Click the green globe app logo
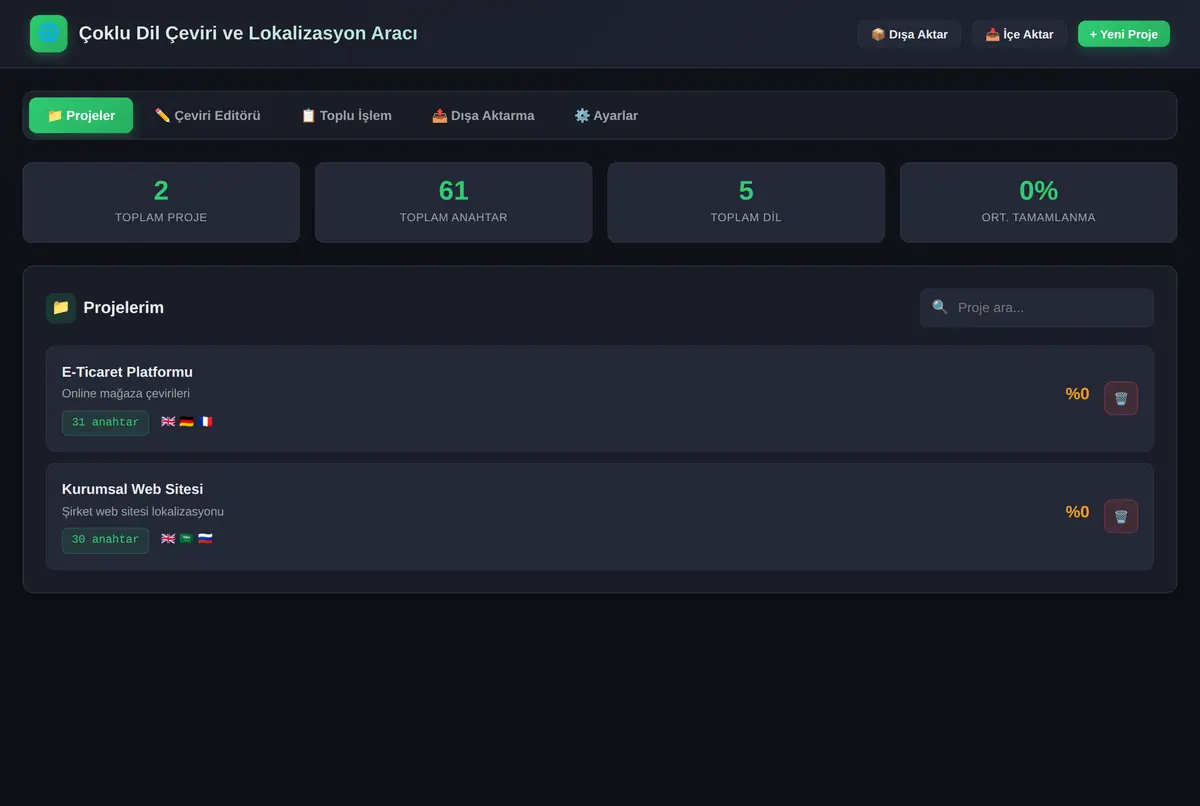The width and height of the screenshot is (1200, 806). pos(49,34)
